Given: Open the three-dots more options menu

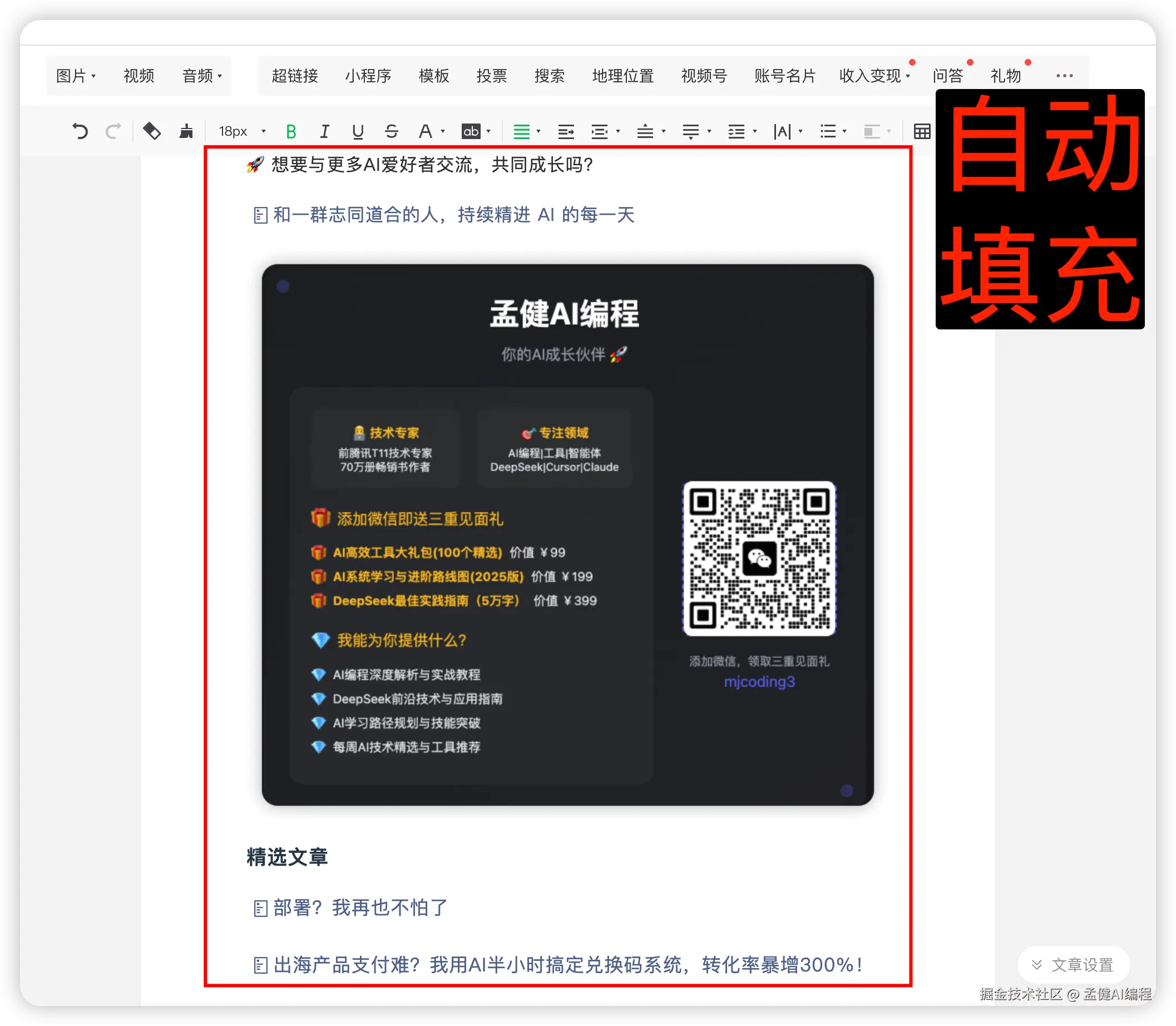Looking at the screenshot, I should 1064,76.
